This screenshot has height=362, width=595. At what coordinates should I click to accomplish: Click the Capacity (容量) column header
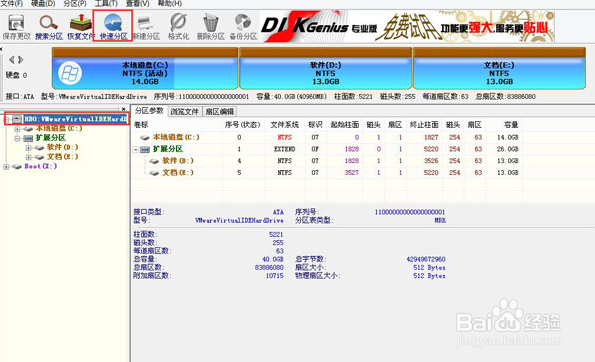point(511,124)
